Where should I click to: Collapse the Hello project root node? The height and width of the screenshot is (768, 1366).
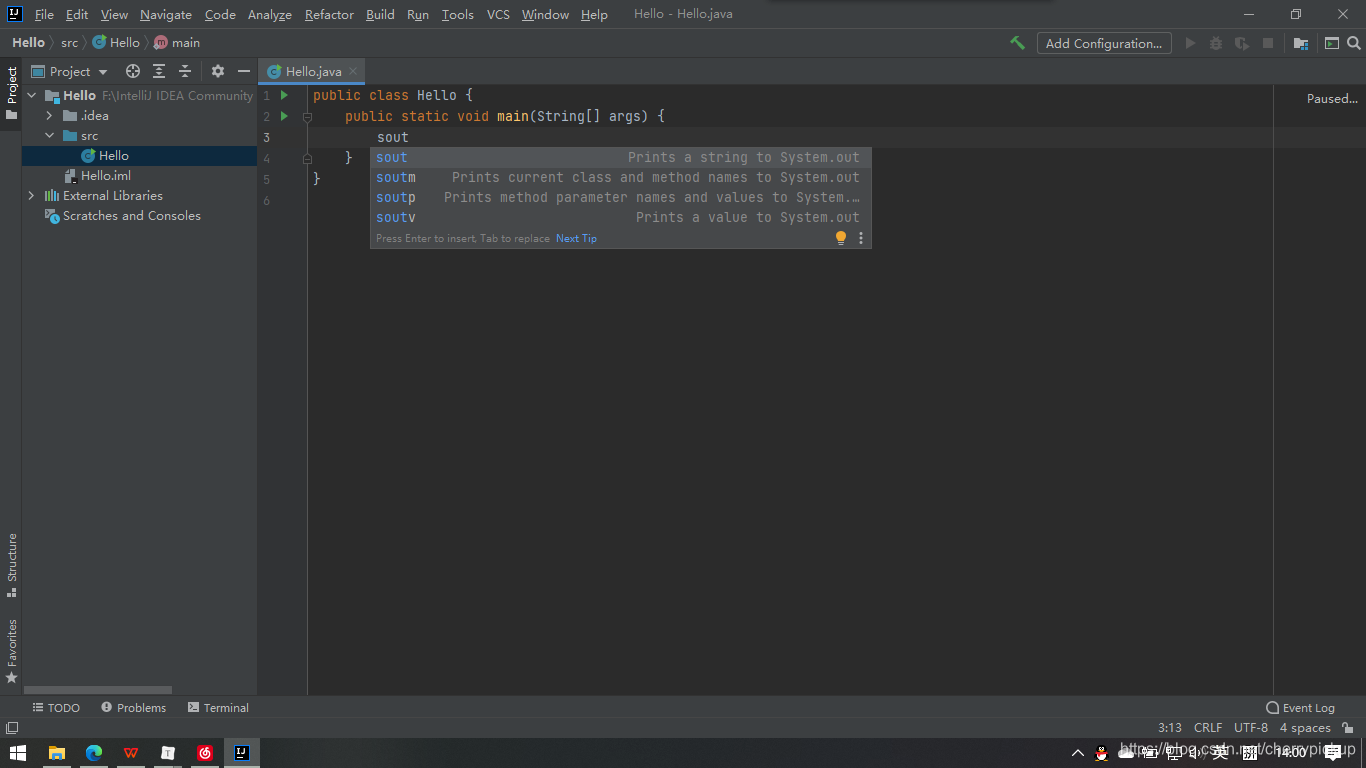pyautogui.click(x=31, y=95)
